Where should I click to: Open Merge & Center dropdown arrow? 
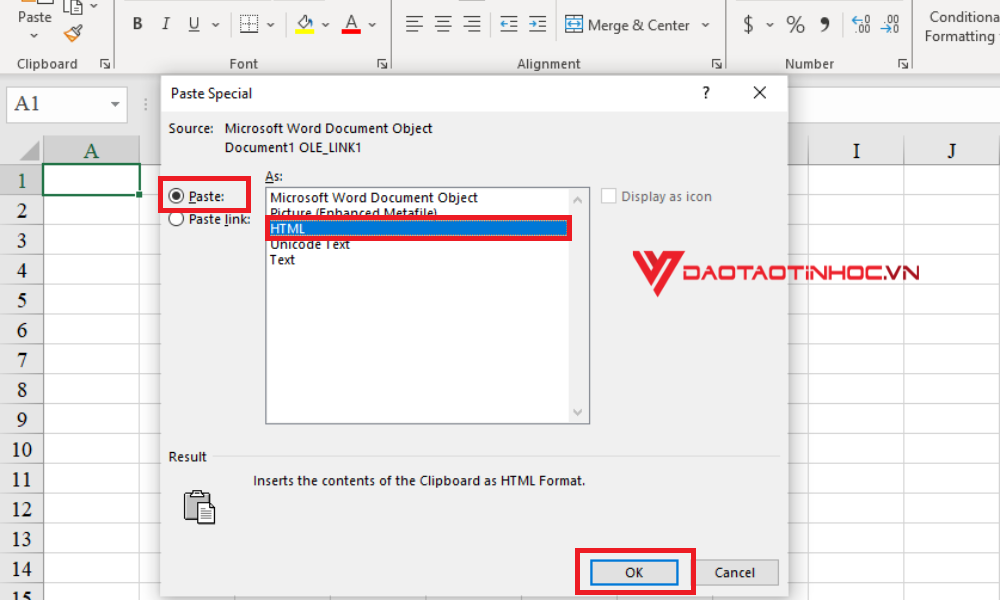(705, 25)
